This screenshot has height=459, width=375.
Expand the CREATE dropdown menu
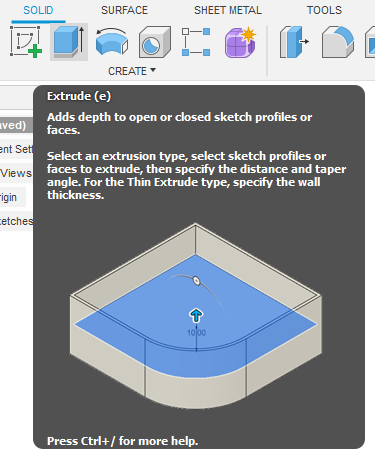pos(132,71)
